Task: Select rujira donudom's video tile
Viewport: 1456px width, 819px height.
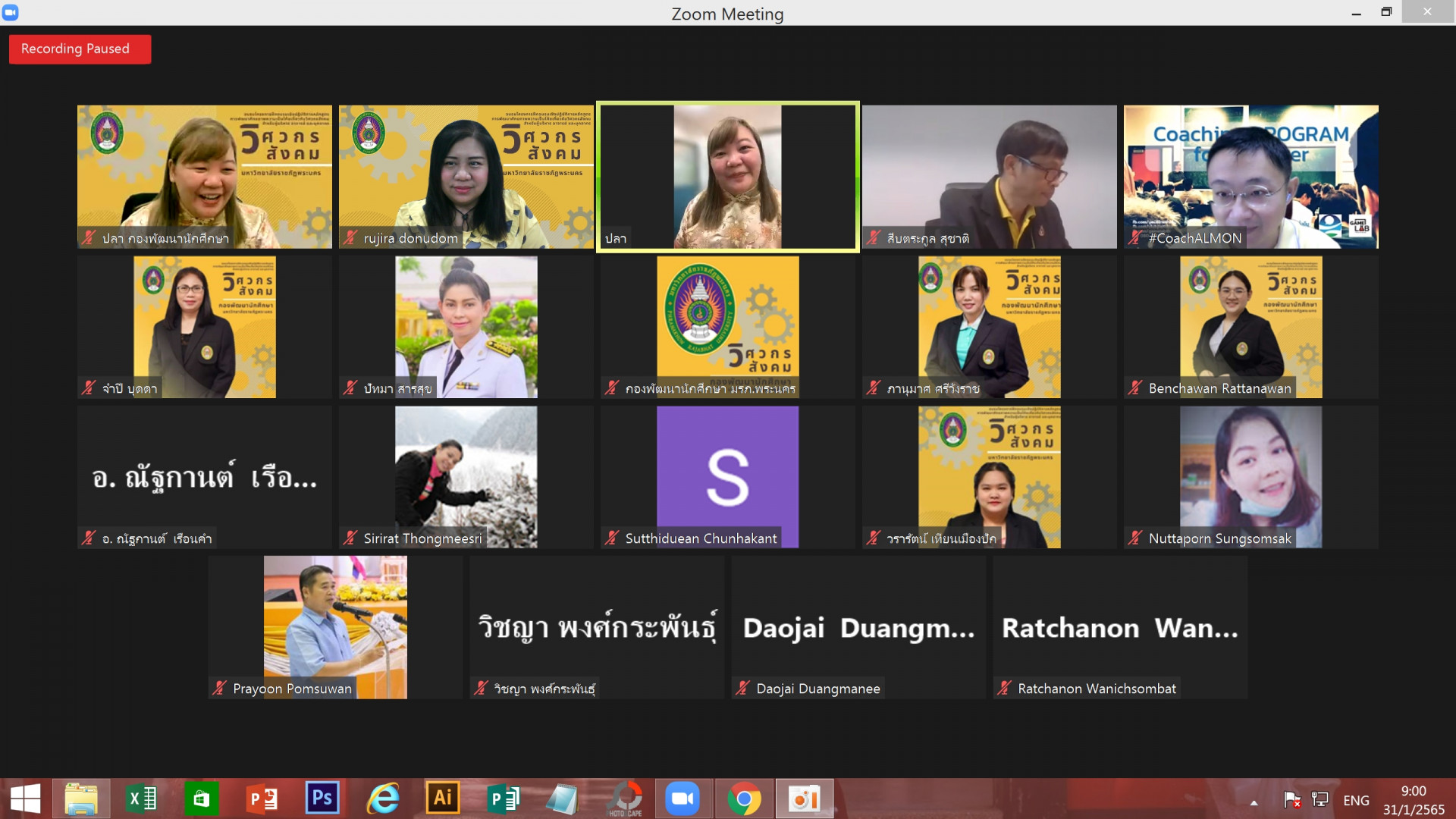Action: point(466,176)
